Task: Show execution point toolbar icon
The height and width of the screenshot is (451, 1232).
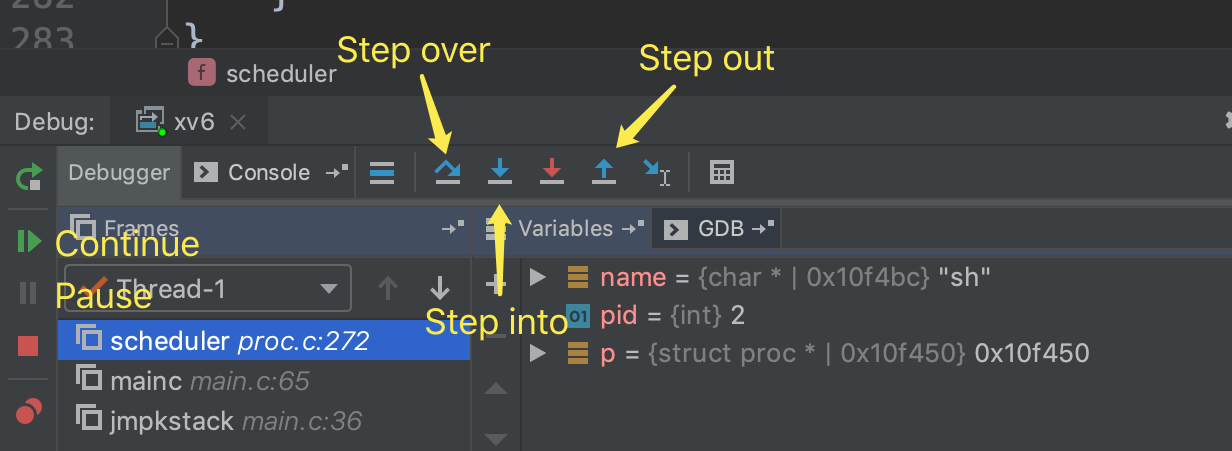Action: pos(381,172)
